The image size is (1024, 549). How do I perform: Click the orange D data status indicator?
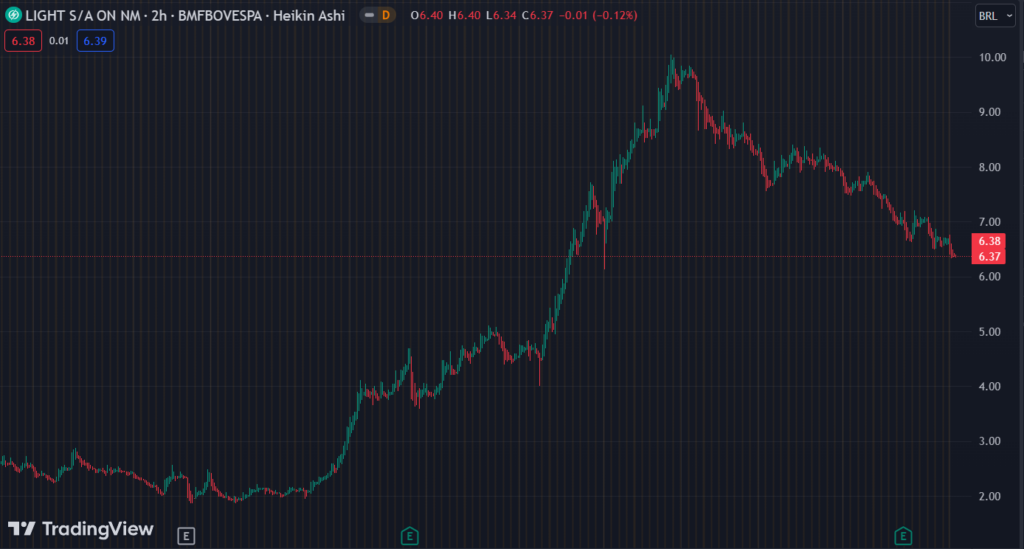[386, 15]
